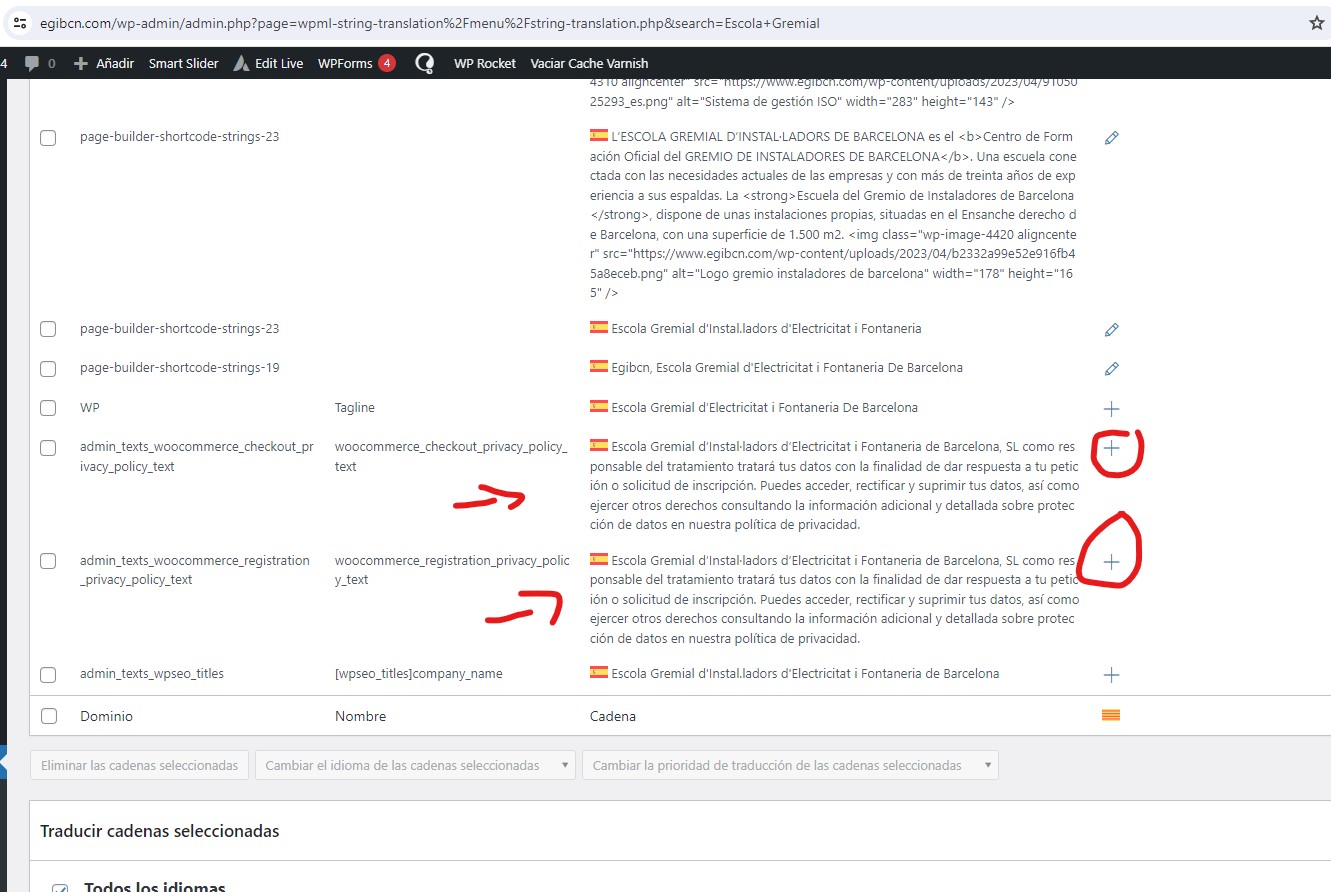Edit translation of the L'ESCOLA GREMIAL D'INSTAL·LADORS string
This screenshot has height=892, width=1331.
pos(1111,138)
